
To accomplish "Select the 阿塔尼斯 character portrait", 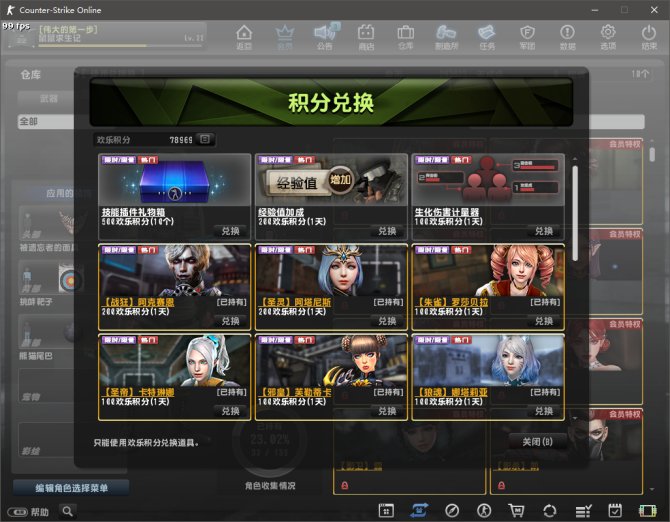I will tap(331, 270).
